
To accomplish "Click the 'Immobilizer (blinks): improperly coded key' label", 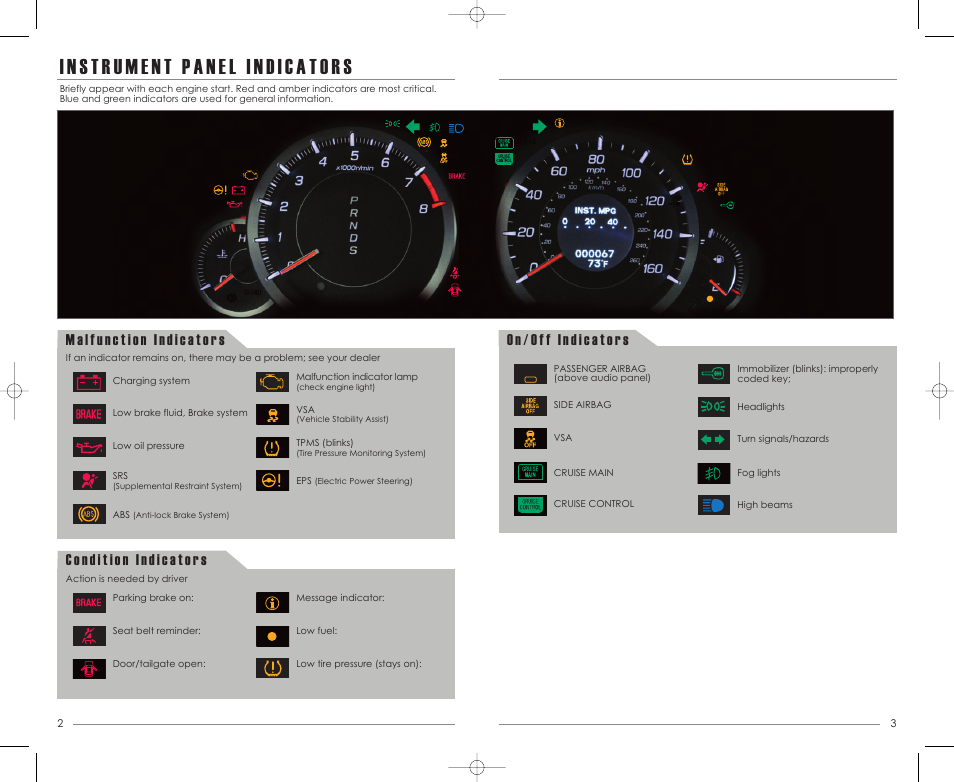I will [807, 374].
